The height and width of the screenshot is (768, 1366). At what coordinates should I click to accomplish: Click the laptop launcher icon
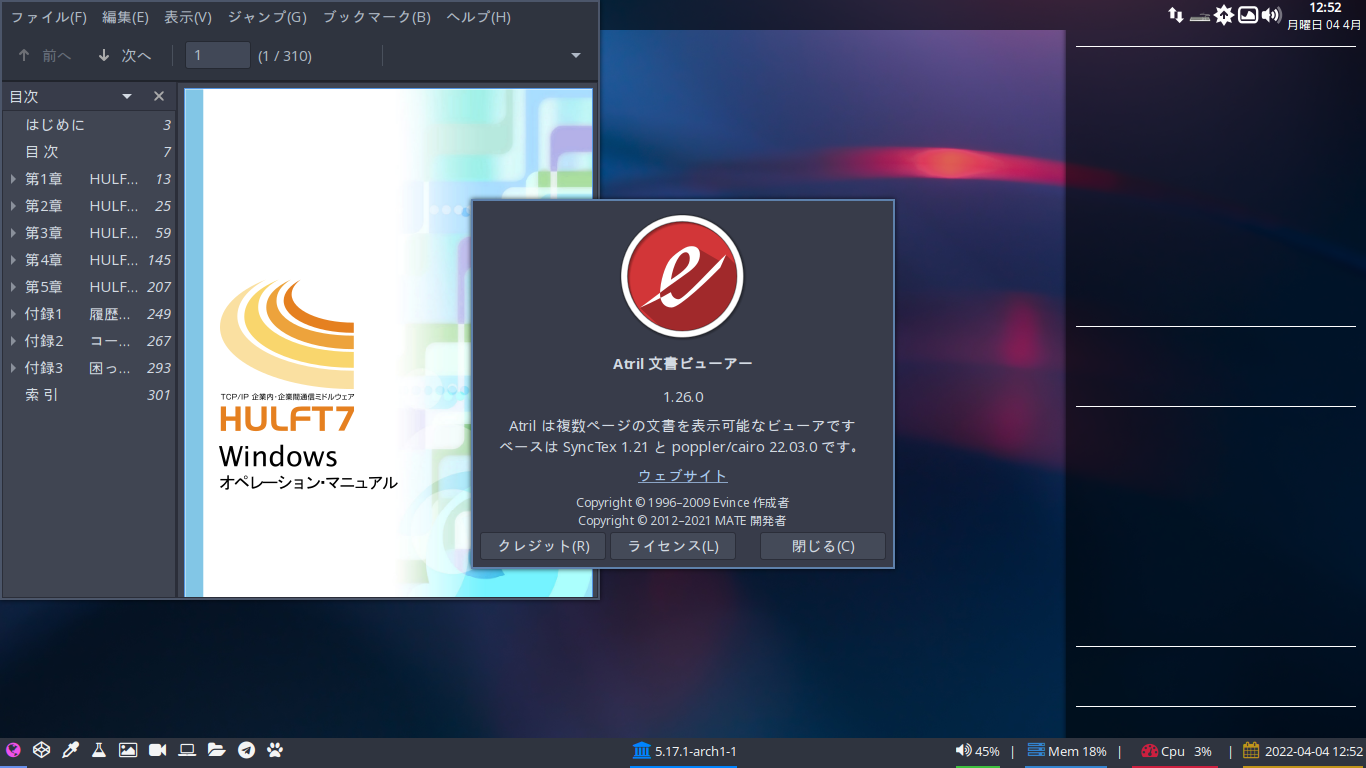tap(187, 750)
